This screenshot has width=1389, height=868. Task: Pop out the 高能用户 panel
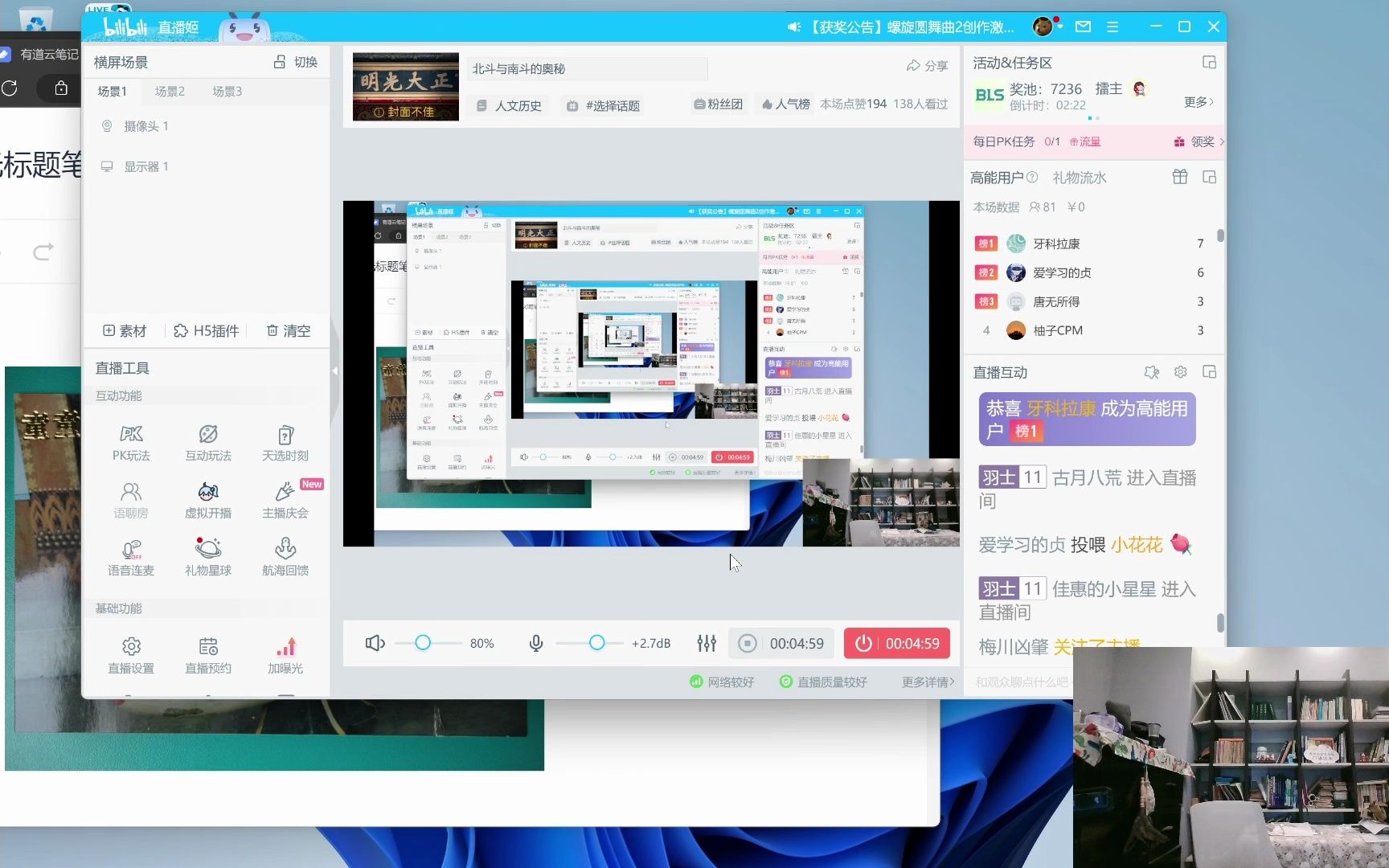coord(1209,177)
